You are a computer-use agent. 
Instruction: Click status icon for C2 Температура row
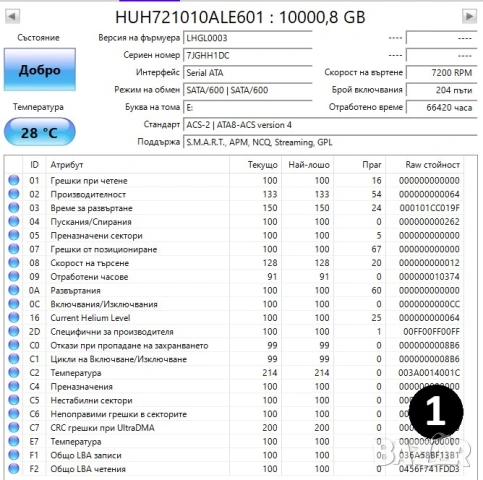click(14, 373)
